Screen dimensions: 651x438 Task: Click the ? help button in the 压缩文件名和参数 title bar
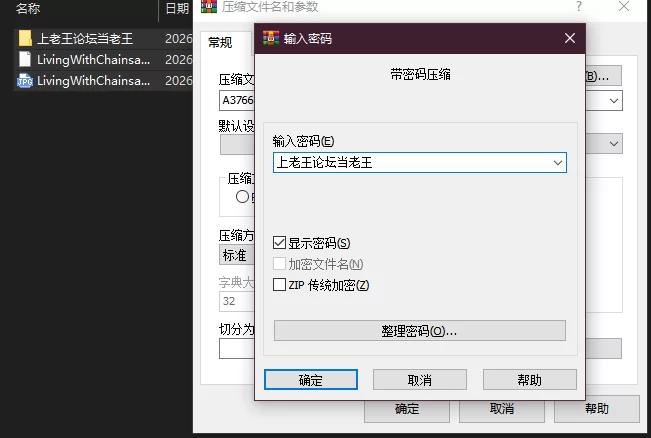pos(579,6)
